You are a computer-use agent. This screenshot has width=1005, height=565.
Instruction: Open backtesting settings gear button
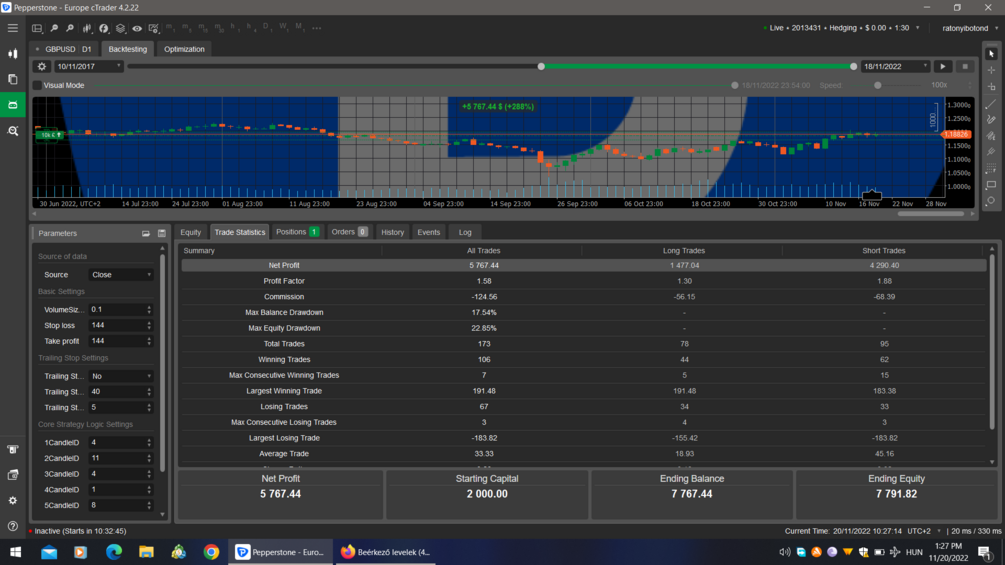(x=42, y=67)
